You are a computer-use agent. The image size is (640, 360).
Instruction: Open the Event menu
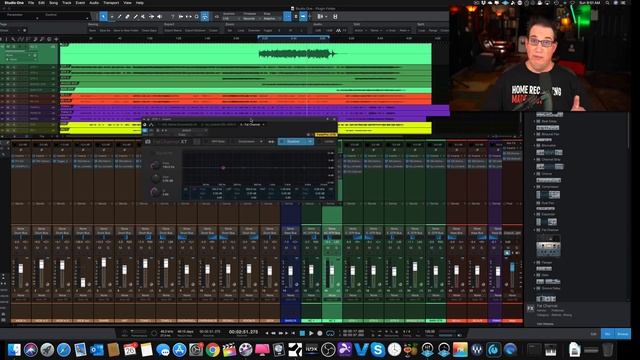point(80,3)
